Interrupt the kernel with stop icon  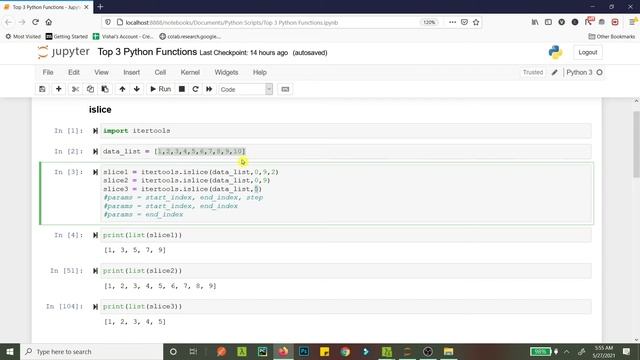tap(182, 89)
